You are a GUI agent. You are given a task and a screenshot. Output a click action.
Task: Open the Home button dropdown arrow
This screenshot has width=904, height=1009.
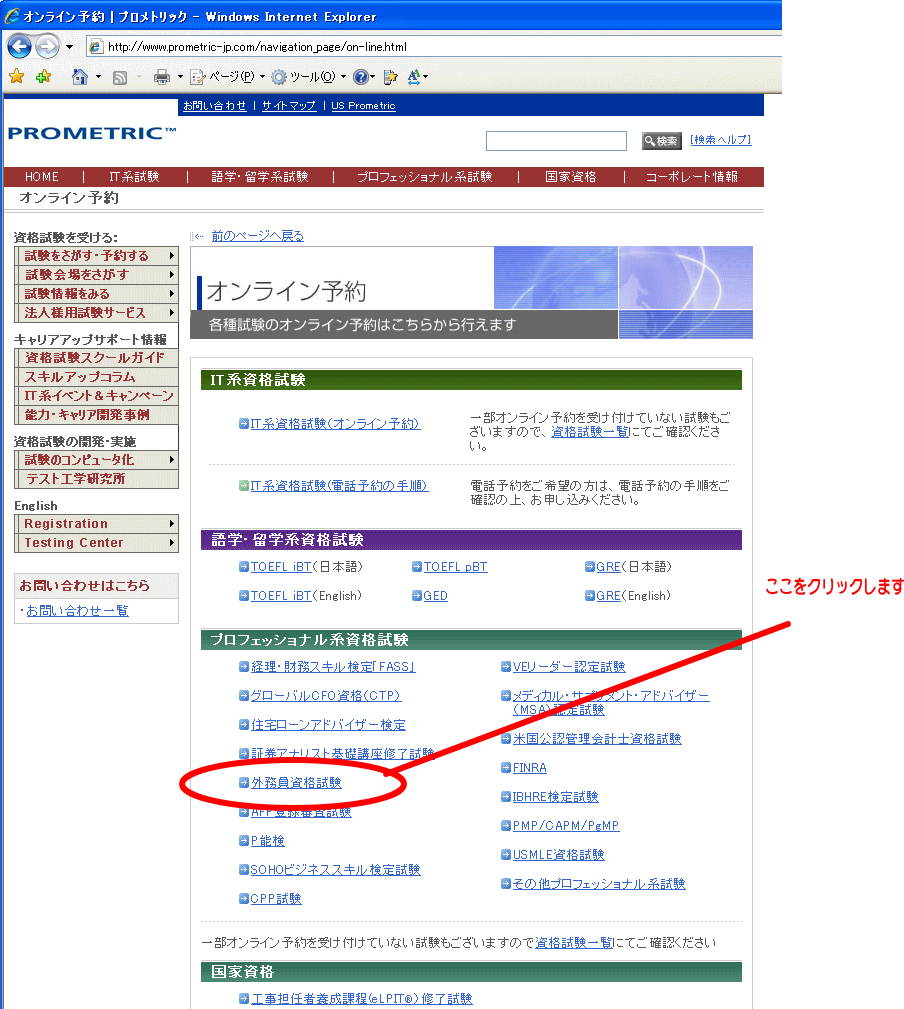coord(98,77)
